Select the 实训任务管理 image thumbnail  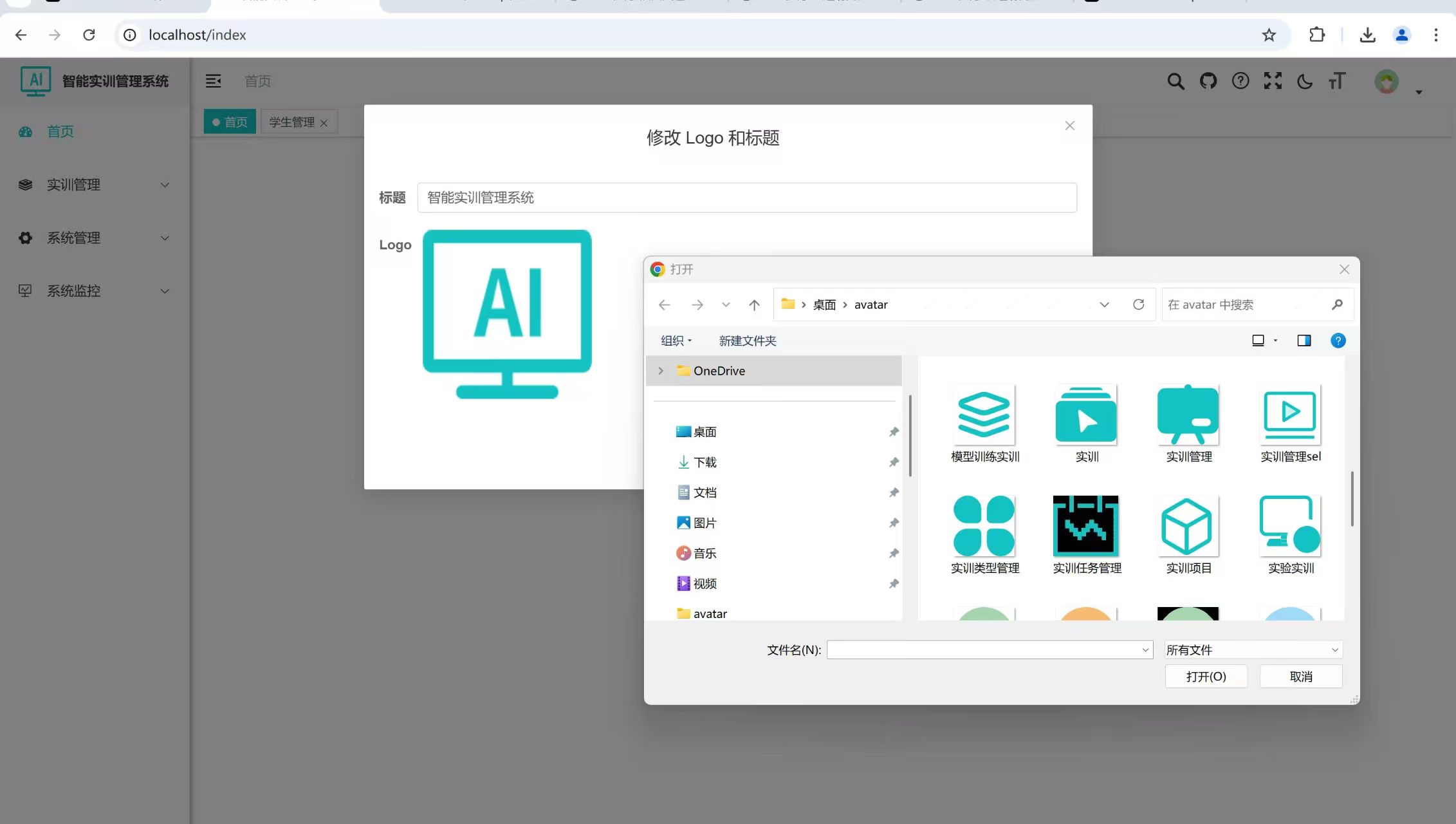1086,526
